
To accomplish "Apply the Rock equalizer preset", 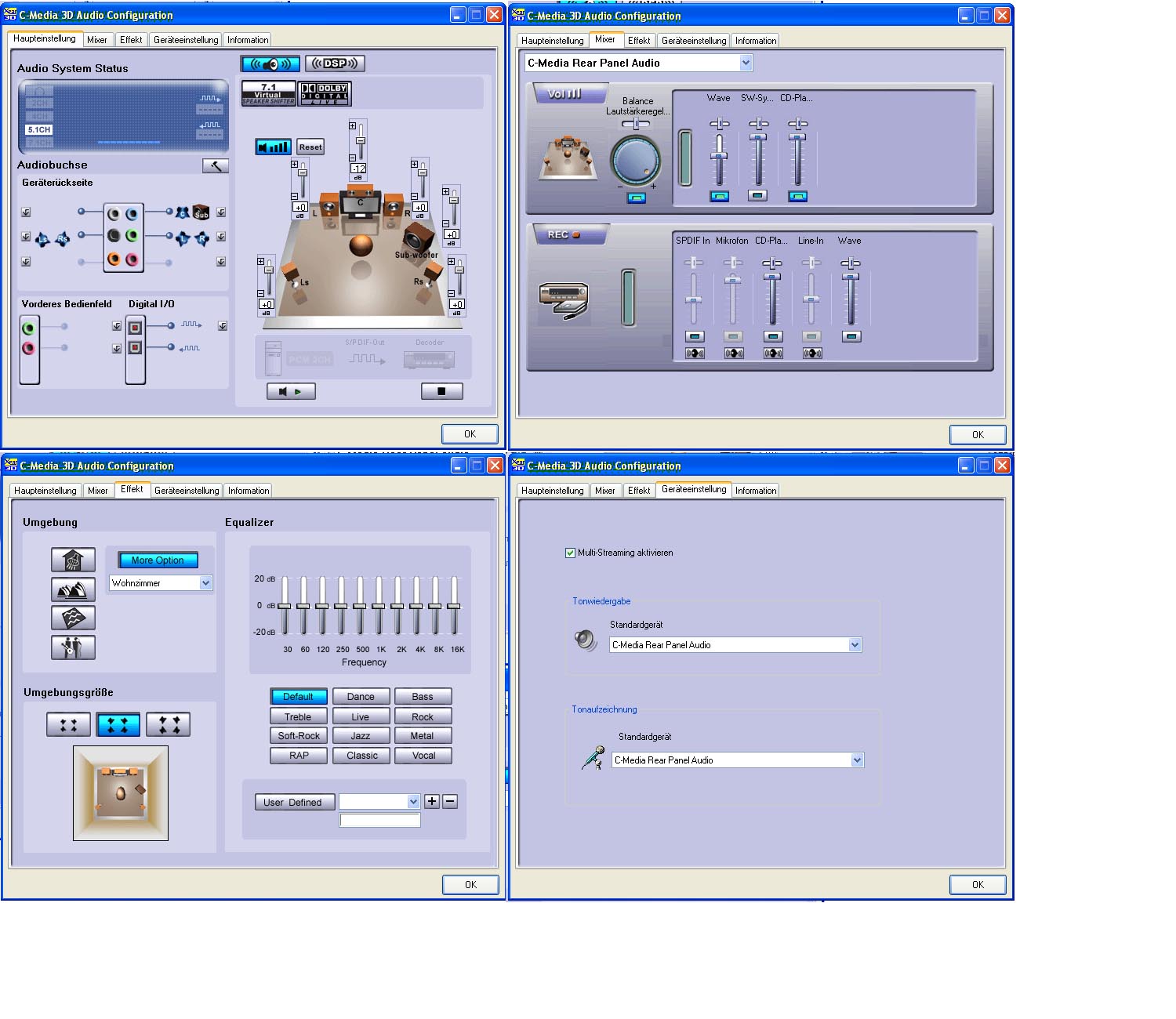I will pyautogui.click(x=423, y=716).
